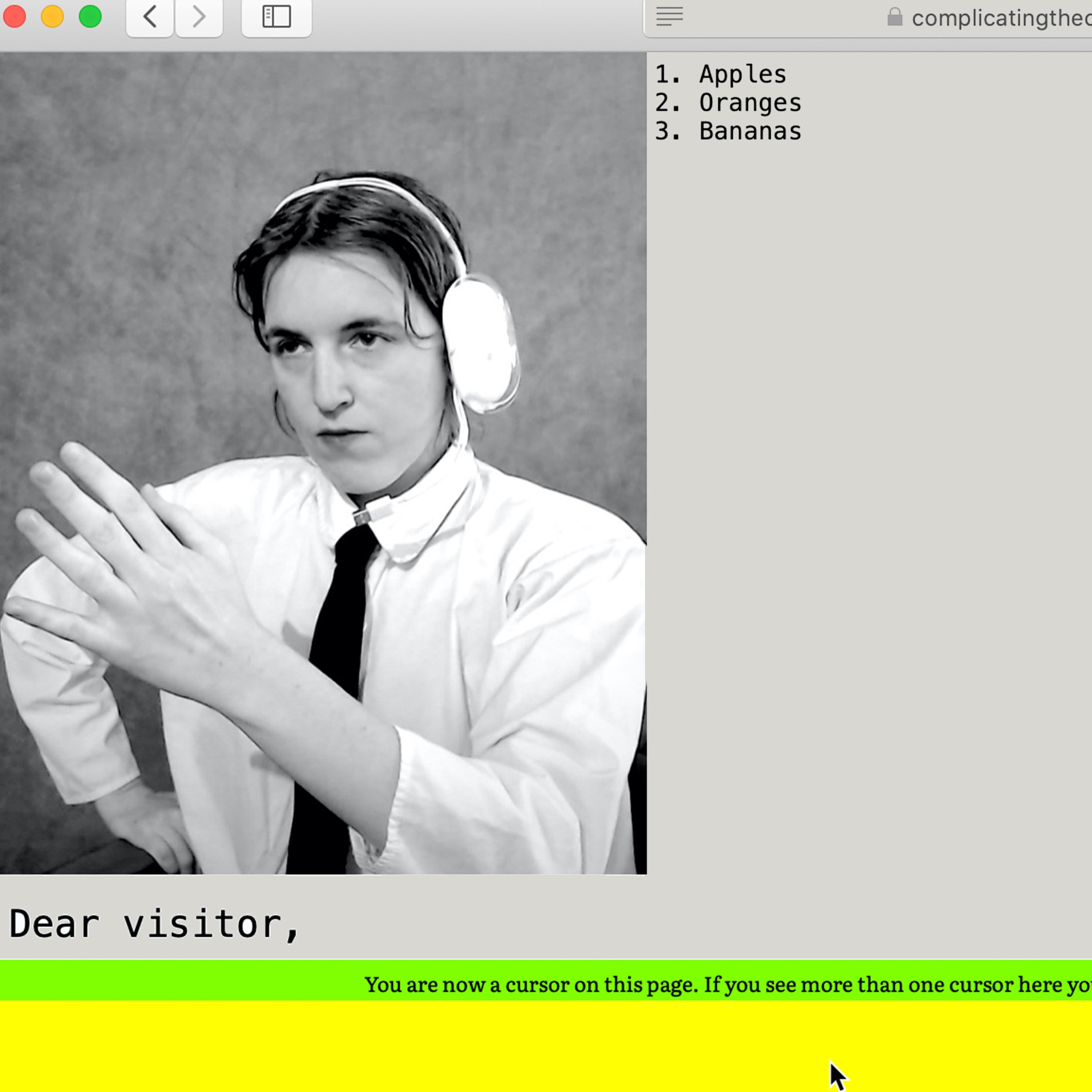The image size is (1092, 1092).
Task: Click the green cursor notice banner
Action: pos(546,984)
